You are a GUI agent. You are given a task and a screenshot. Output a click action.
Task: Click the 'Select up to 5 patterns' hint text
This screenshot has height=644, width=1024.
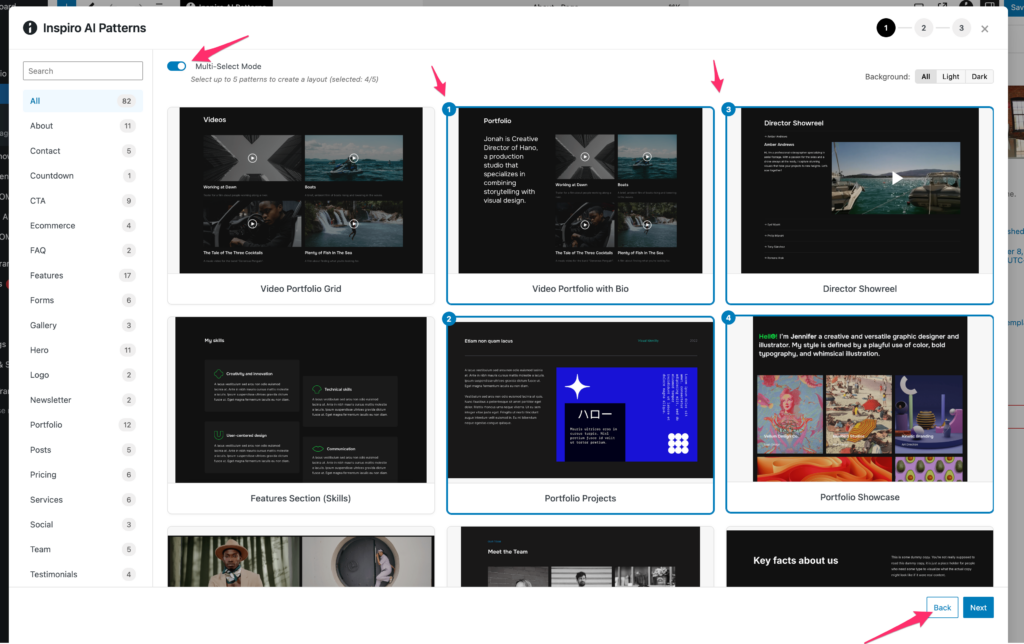click(284, 80)
